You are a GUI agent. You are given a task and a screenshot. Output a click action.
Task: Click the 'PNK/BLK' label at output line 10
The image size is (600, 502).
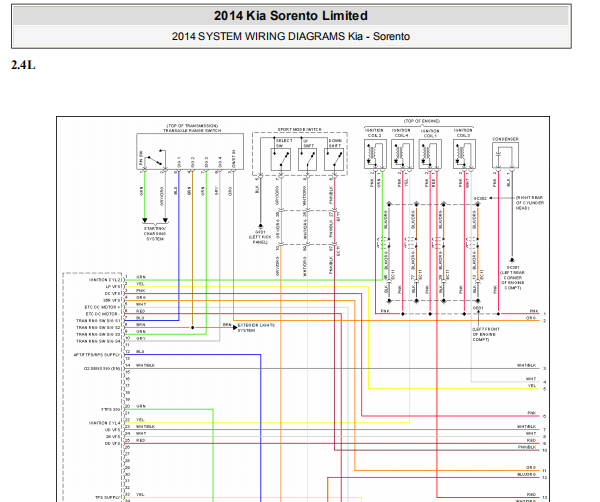point(527,447)
